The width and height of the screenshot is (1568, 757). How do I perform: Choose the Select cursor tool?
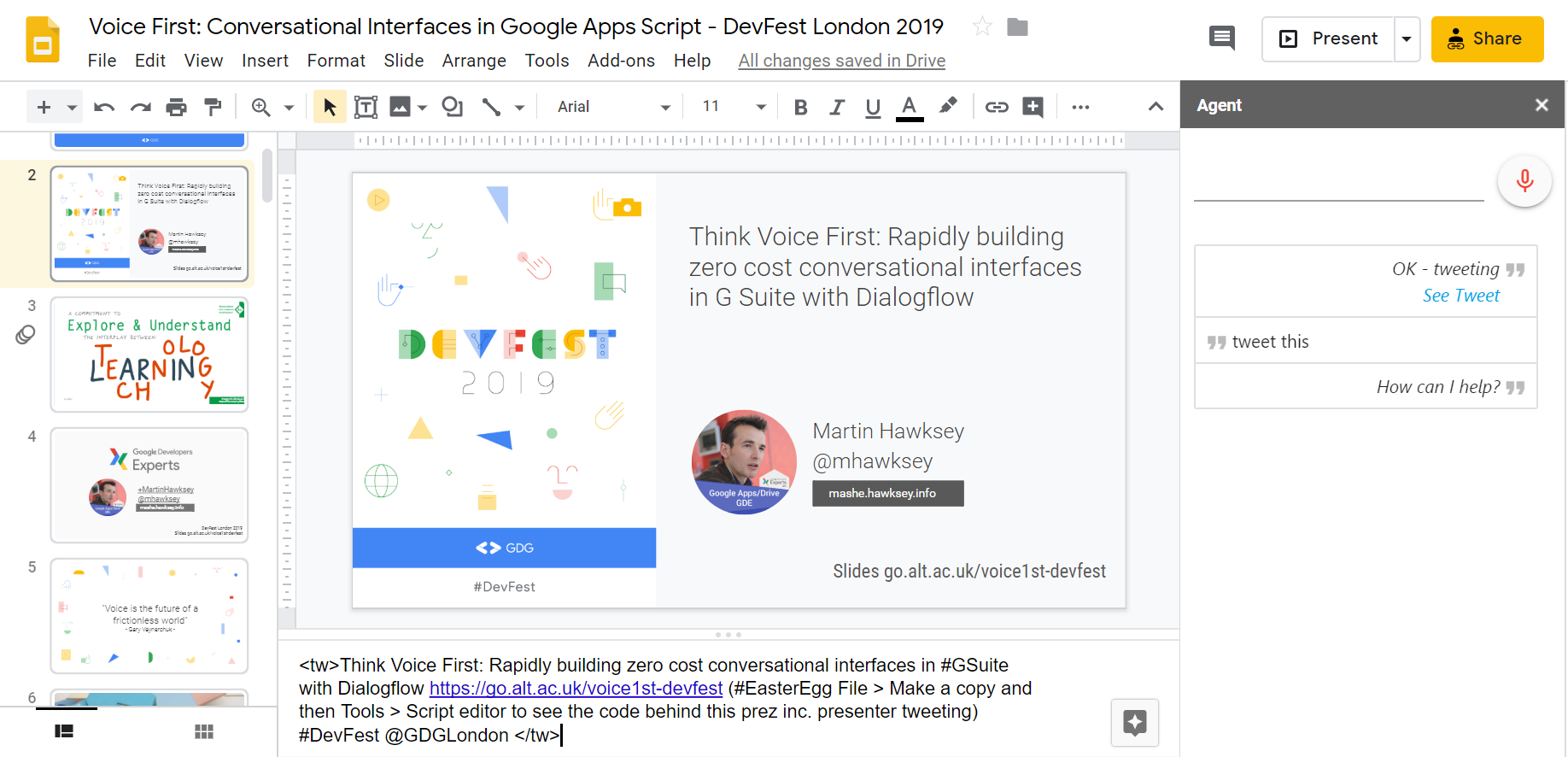(x=329, y=107)
